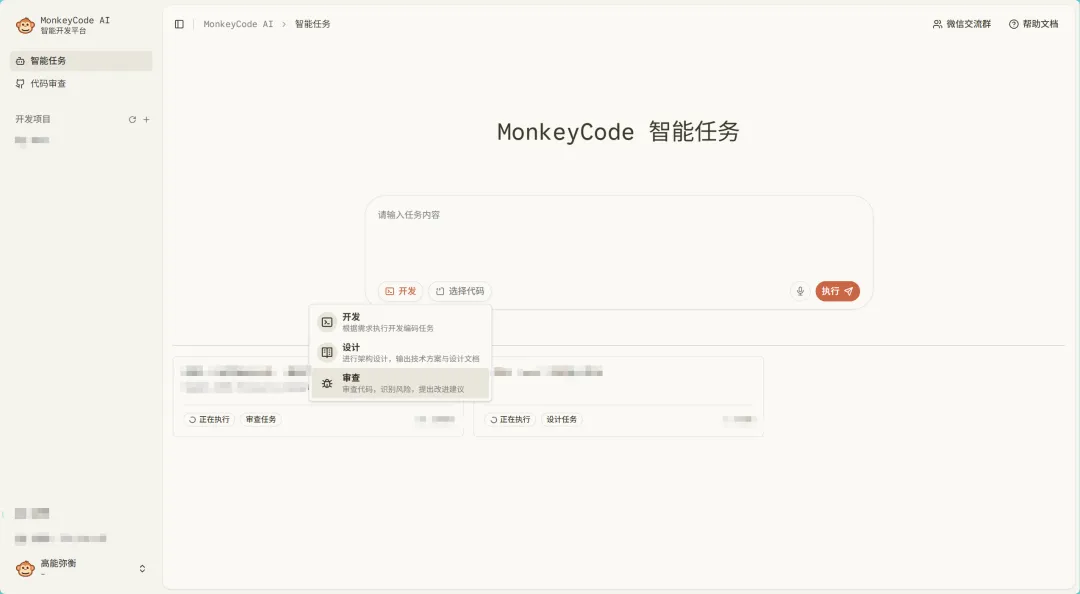Image resolution: width=1080 pixels, height=594 pixels.
Task: Open 代码审查 in the sidebar
Action: pyautogui.click(x=81, y=83)
